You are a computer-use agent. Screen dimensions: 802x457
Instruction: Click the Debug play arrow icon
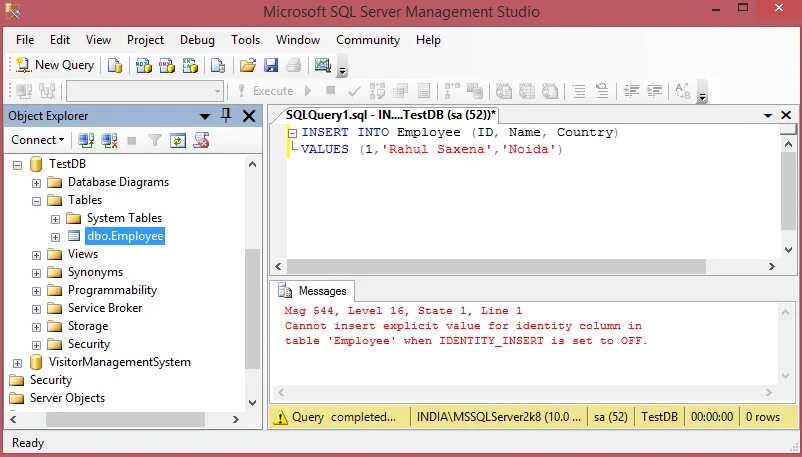(308, 91)
